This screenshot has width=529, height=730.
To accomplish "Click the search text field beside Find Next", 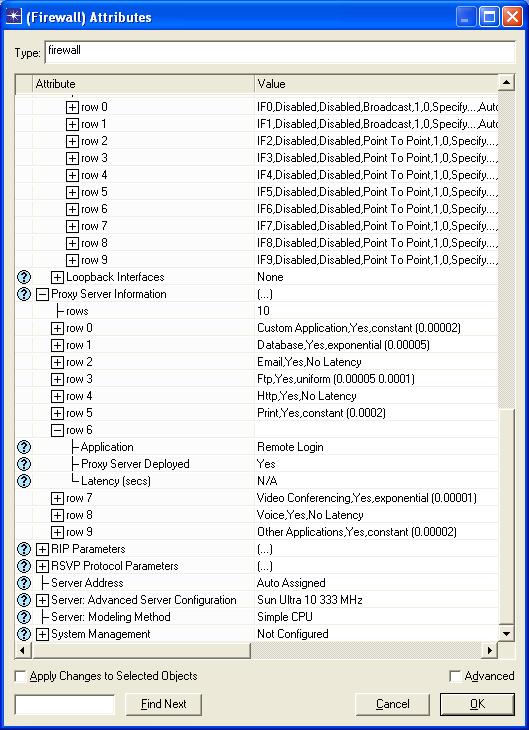I will [65, 704].
